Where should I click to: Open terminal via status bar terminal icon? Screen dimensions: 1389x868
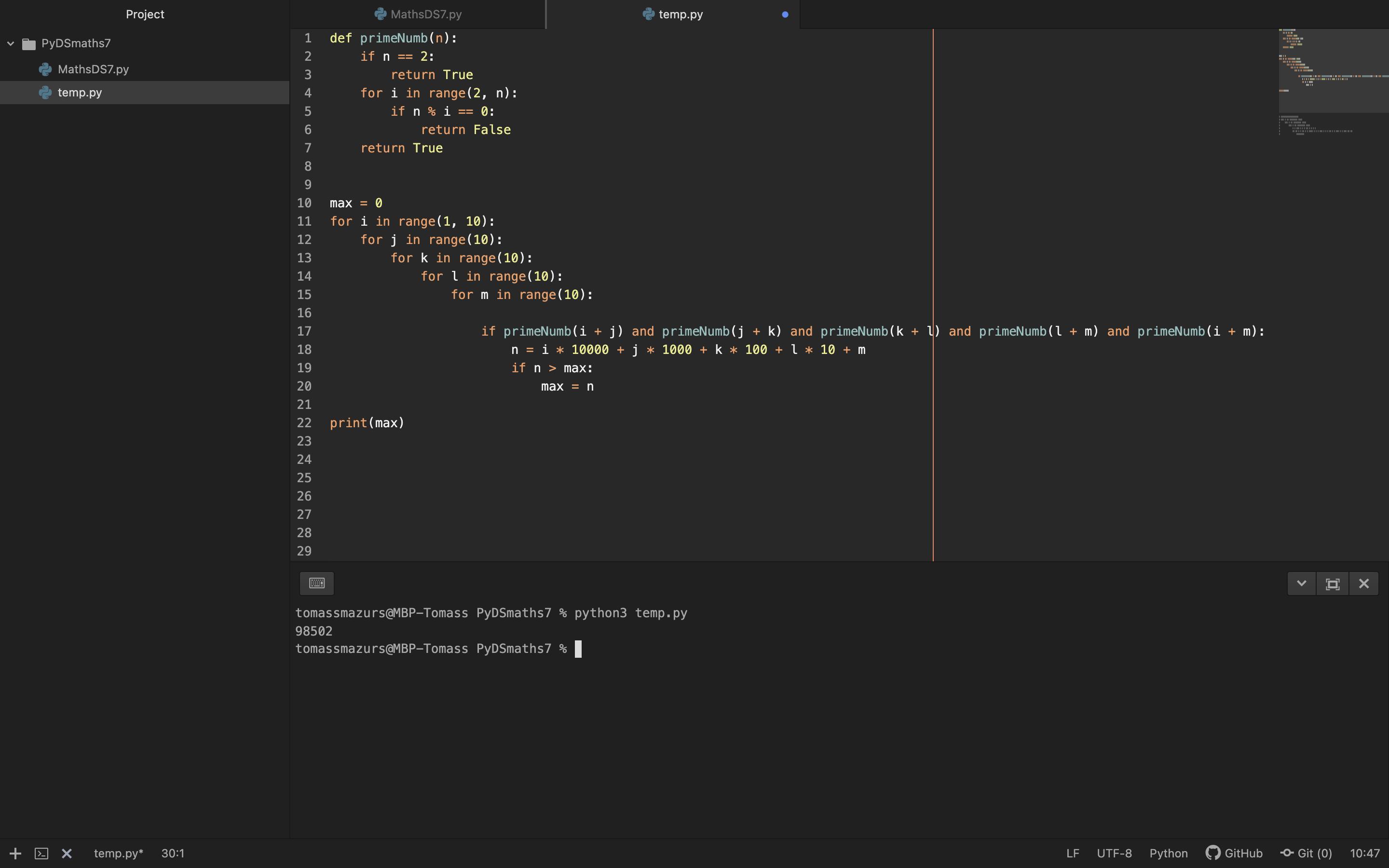pyautogui.click(x=41, y=853)
